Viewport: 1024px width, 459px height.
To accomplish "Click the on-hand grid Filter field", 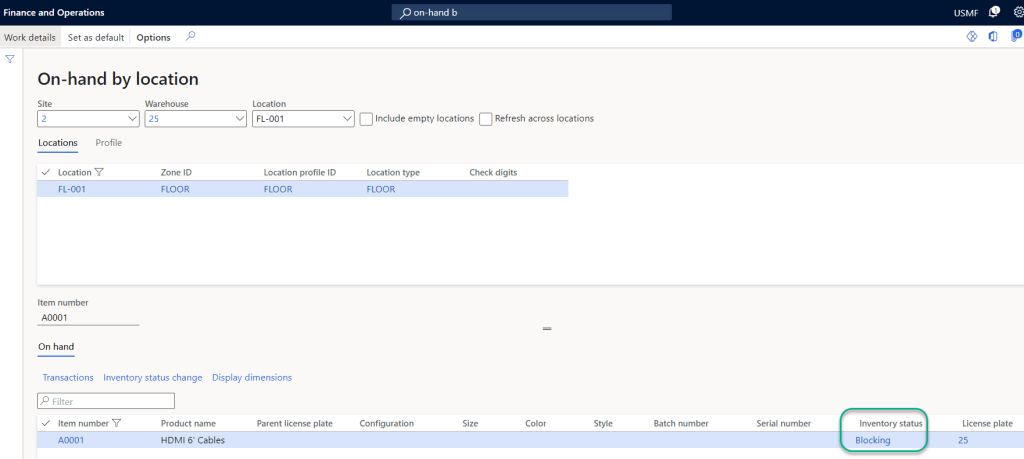I will pos(106,401).
